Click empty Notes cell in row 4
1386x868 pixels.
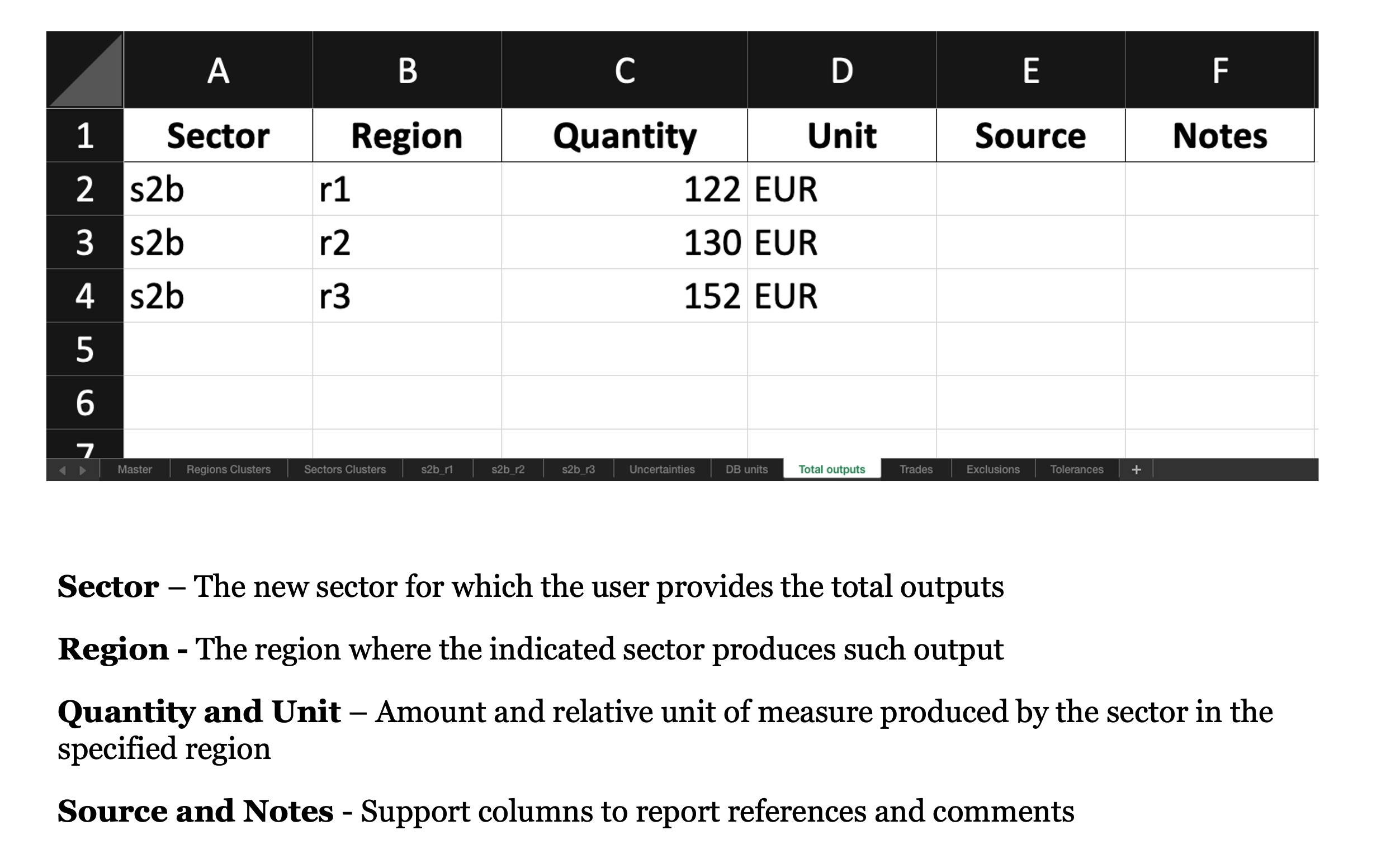pos(1219,296)
